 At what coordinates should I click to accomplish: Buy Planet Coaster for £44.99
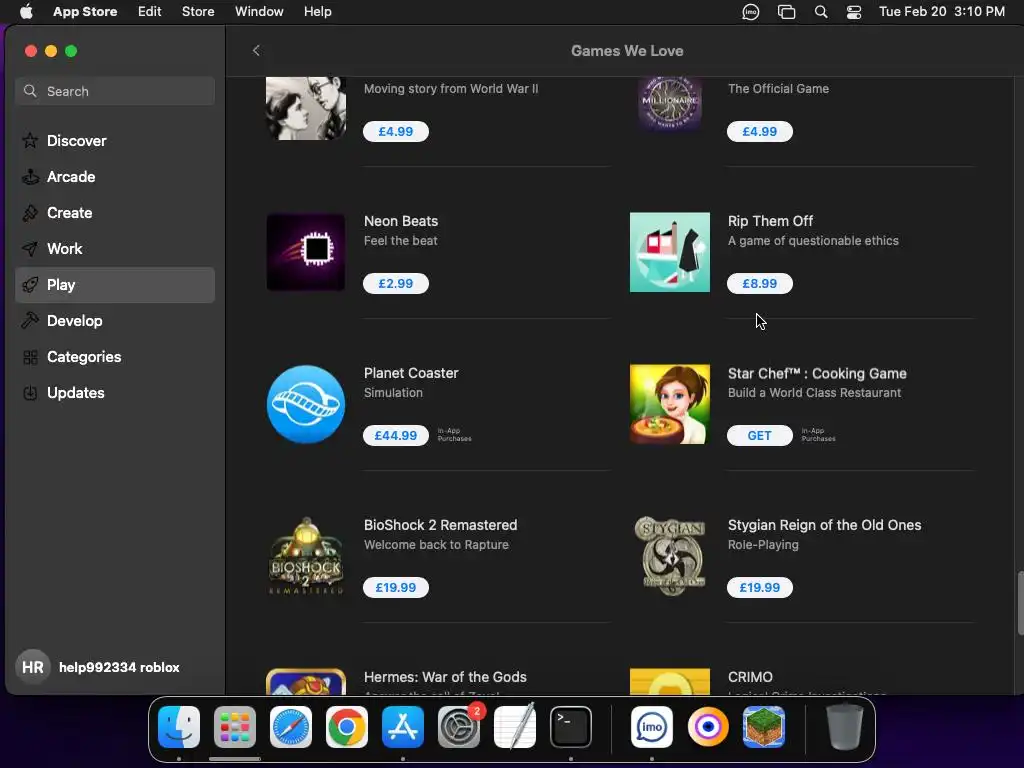tap(396, 436)
